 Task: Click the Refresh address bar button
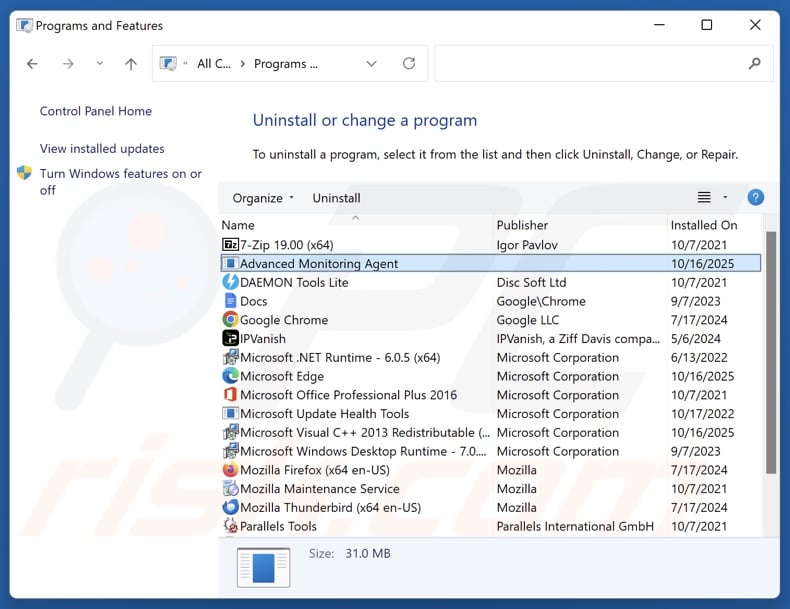pyautogui.click(x=409, y=64)
